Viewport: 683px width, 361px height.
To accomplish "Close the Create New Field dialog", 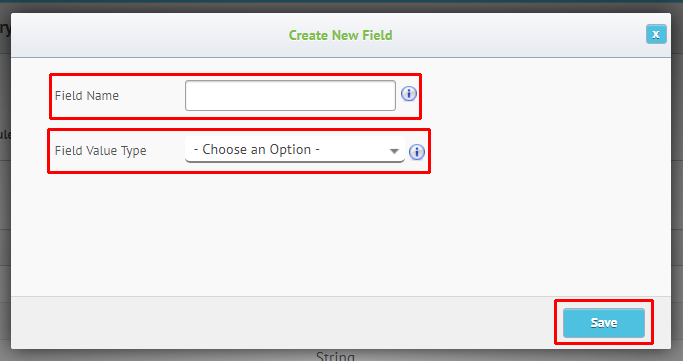I will tap(656, 34).
